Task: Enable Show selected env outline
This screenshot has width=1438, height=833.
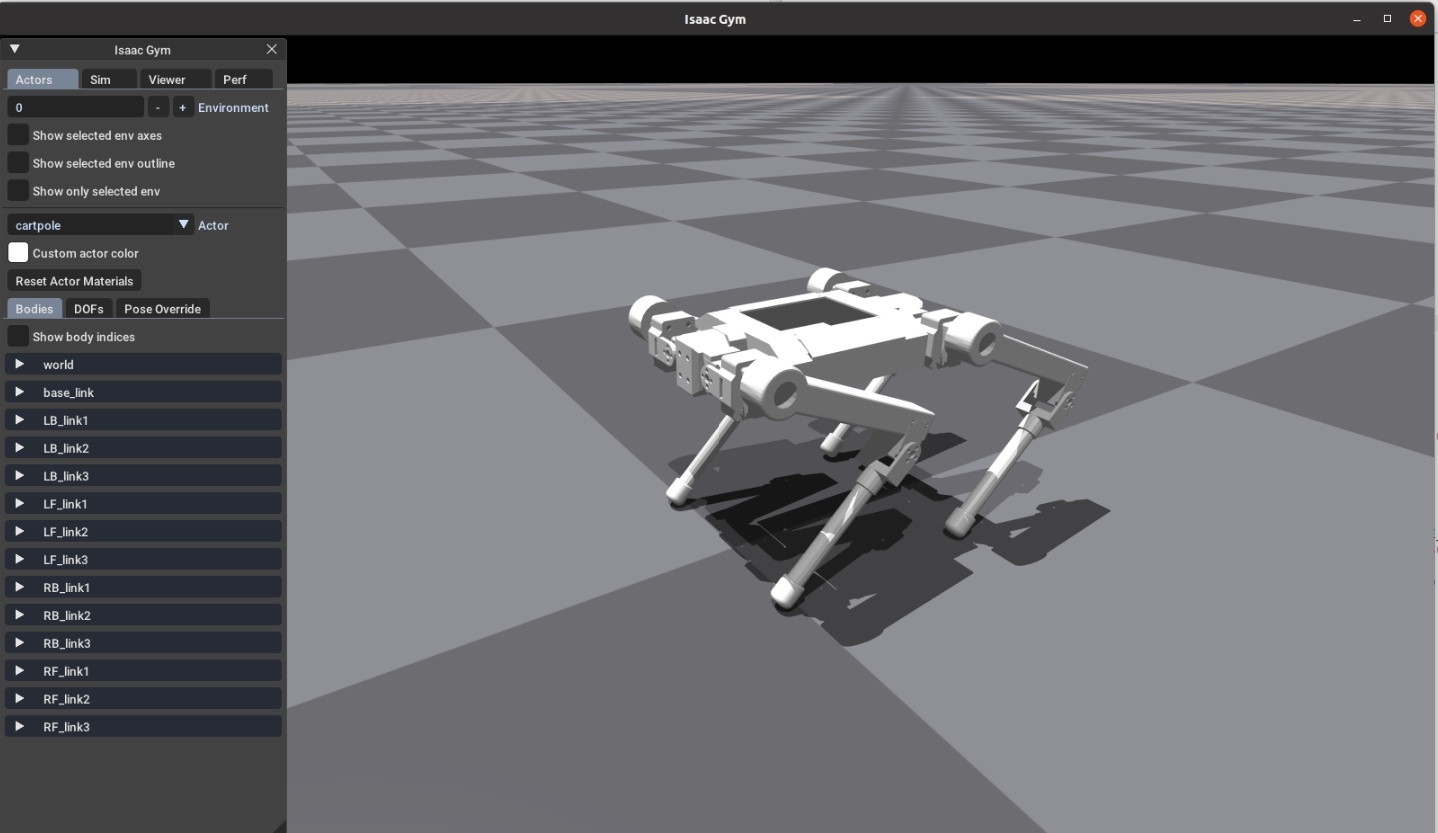Action: click(17, 163)
